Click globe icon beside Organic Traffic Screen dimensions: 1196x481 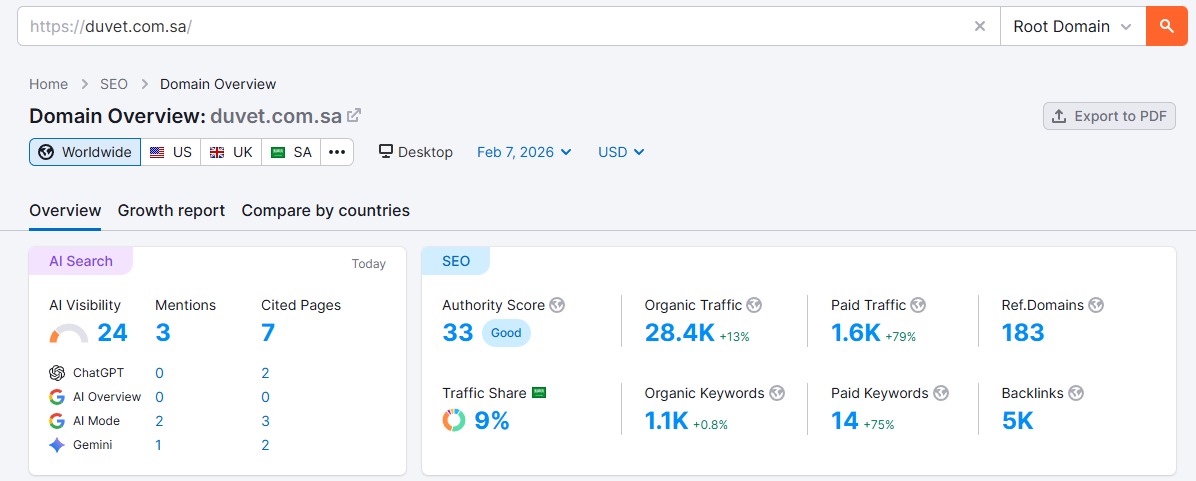[x=754, y=305]
